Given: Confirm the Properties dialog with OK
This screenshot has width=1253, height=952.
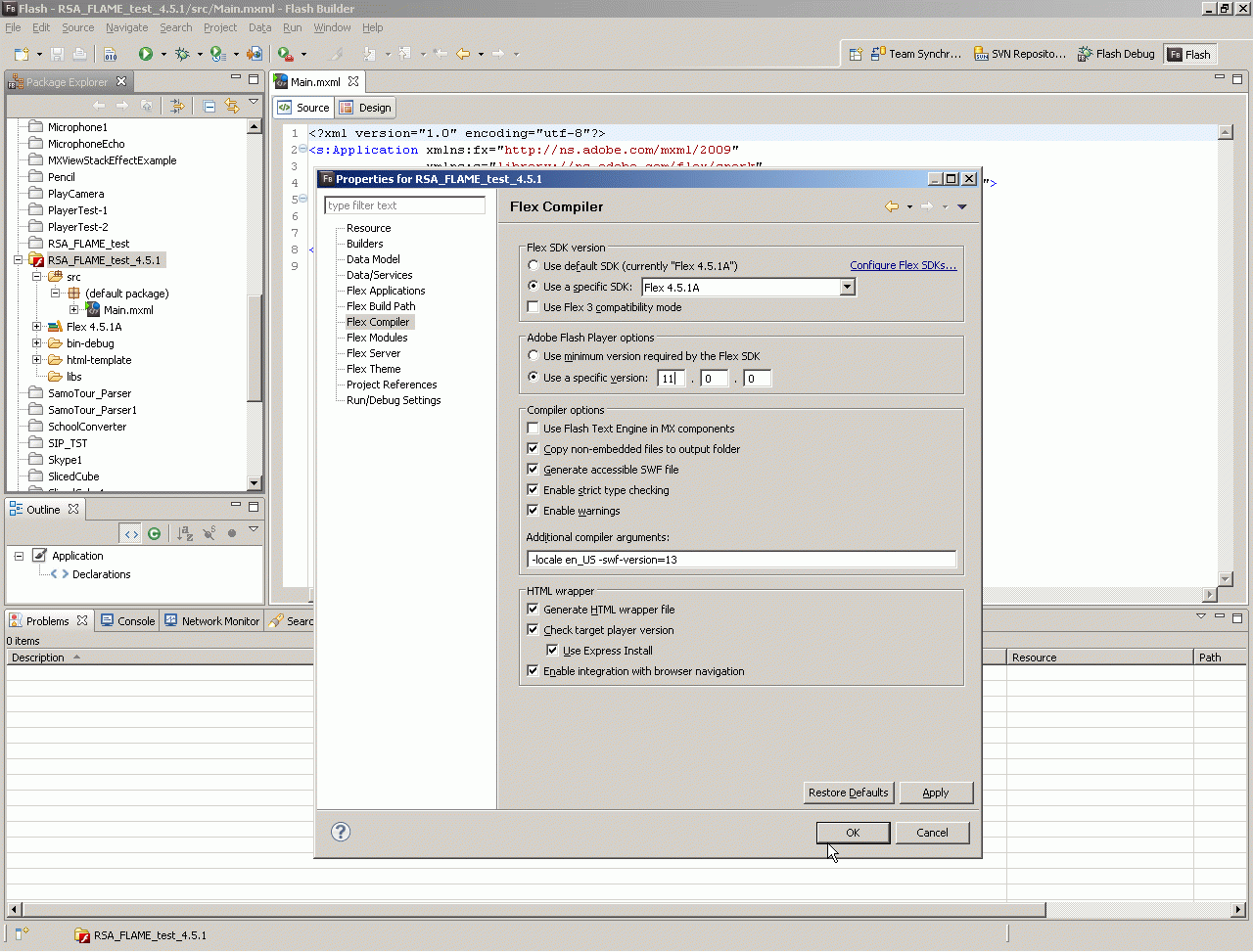Looking at the screenshot, I should pos(853,833).
